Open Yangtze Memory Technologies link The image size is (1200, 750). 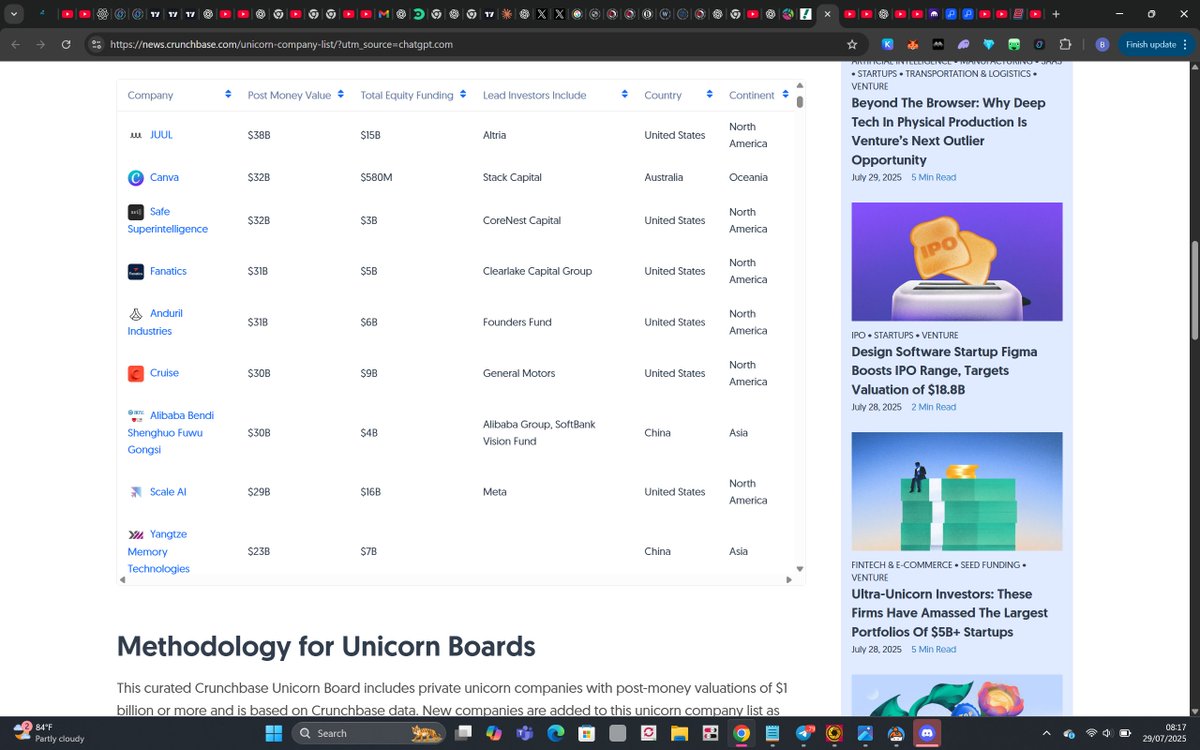coord(158,551)
